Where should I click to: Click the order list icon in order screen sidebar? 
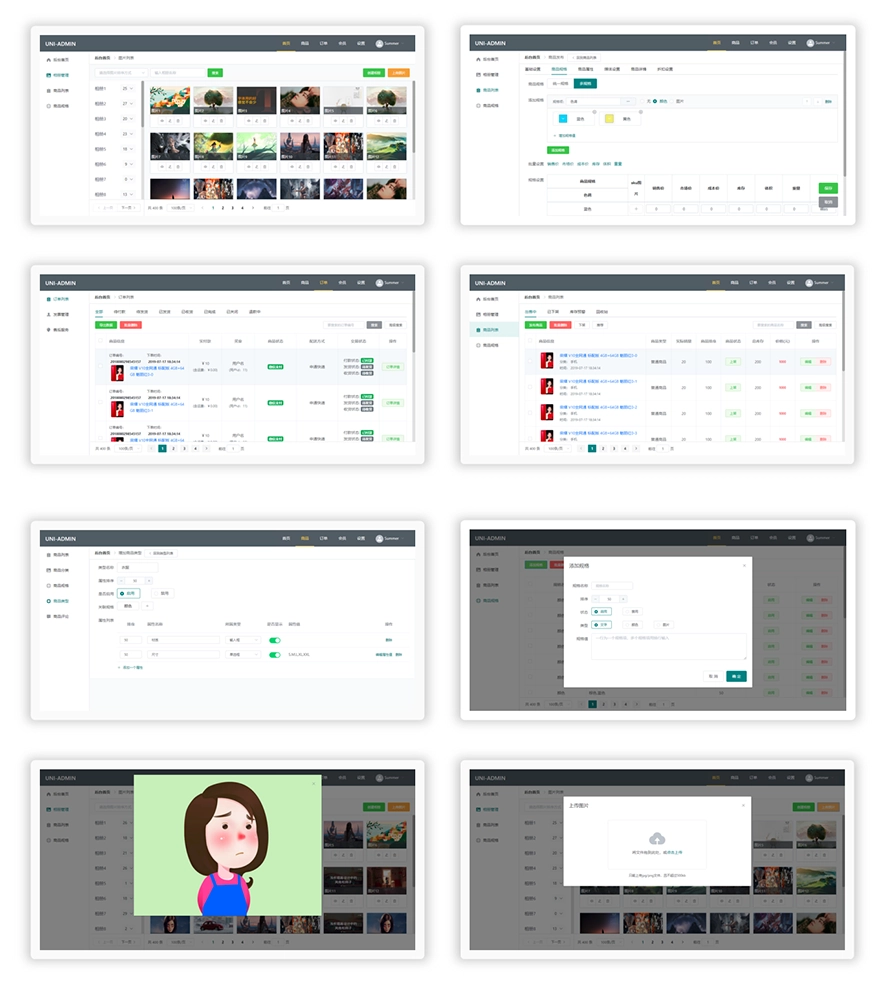point(49,299)
